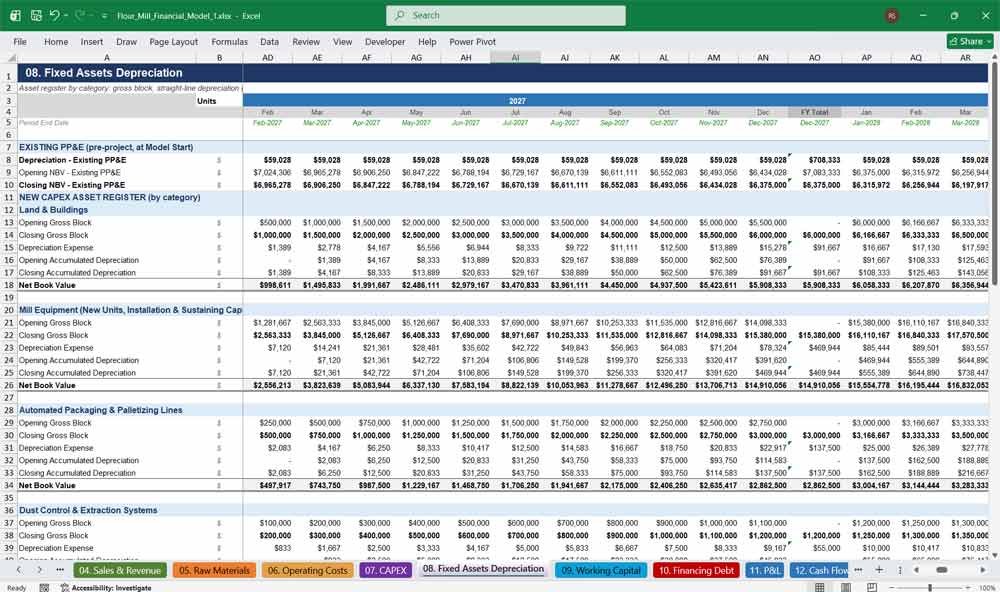Switch to 04. Sales & Revenue sheet
The height and width of the screenshot is (592, 1000).
120,570
